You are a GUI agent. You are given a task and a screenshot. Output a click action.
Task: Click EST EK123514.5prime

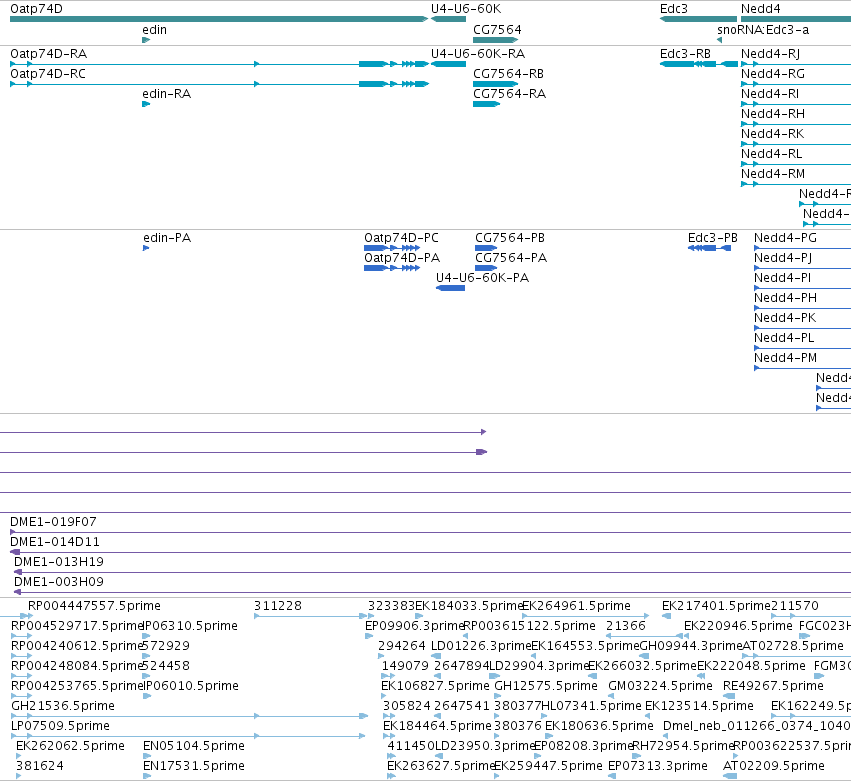tap(699, 706)
